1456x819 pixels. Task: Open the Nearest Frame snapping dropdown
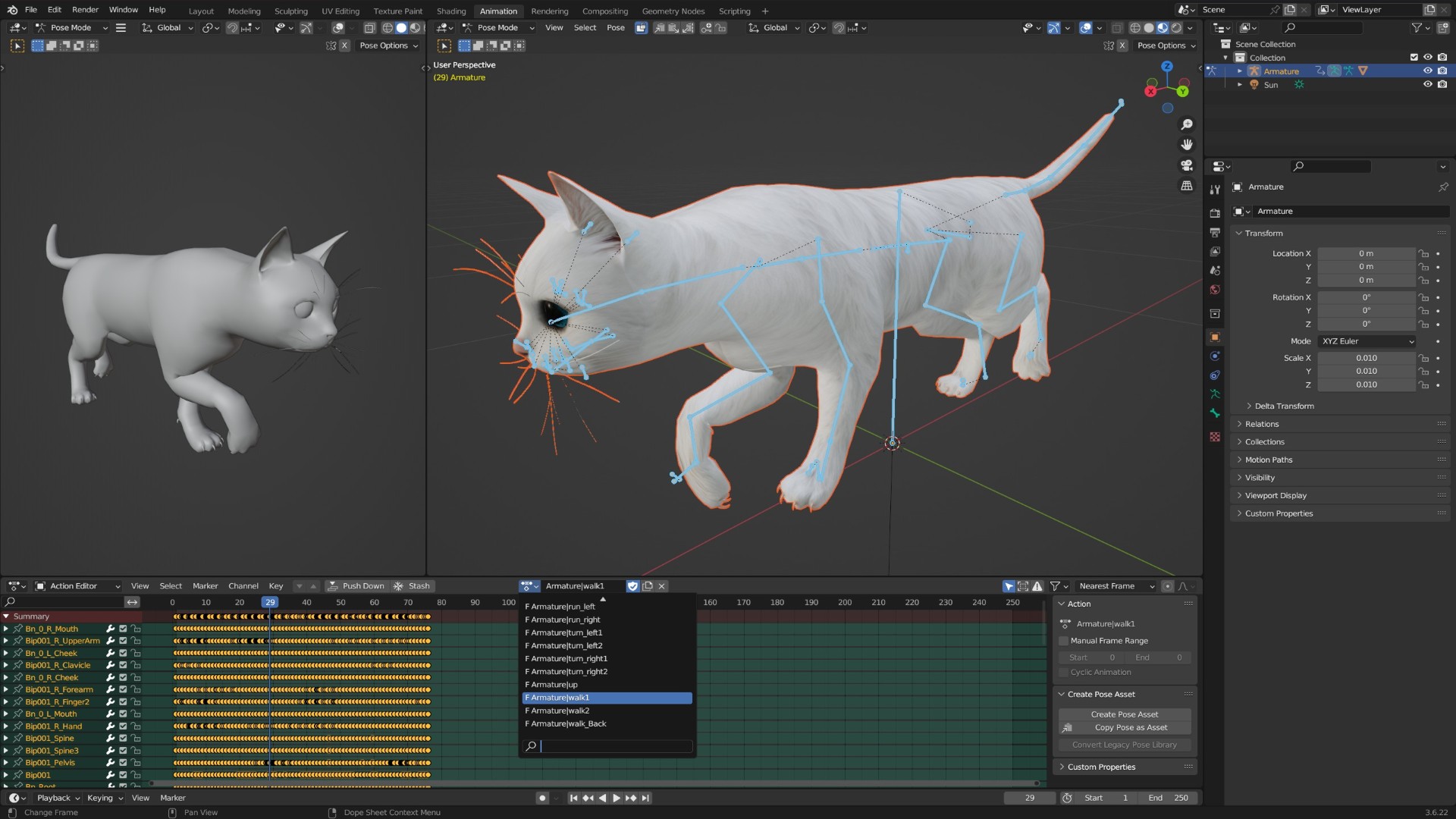click(1116, 586)
